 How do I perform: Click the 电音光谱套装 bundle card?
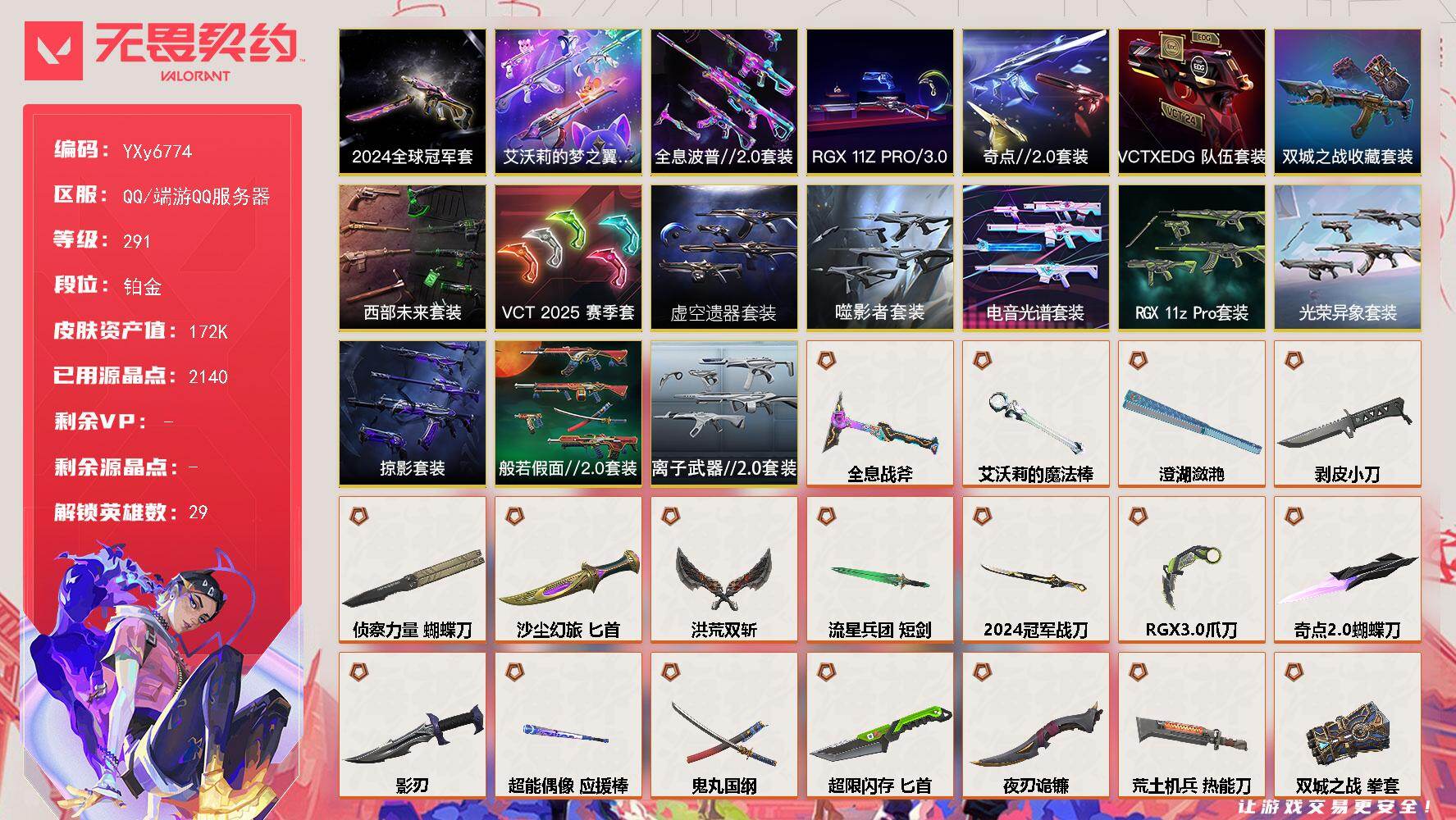click(x=1036, y=257)
